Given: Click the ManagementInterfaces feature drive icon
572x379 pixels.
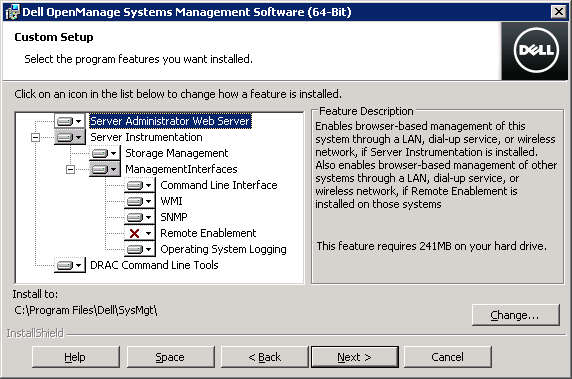Looking at the screenshot, I should pyautogui.click(x=105, y=169).
